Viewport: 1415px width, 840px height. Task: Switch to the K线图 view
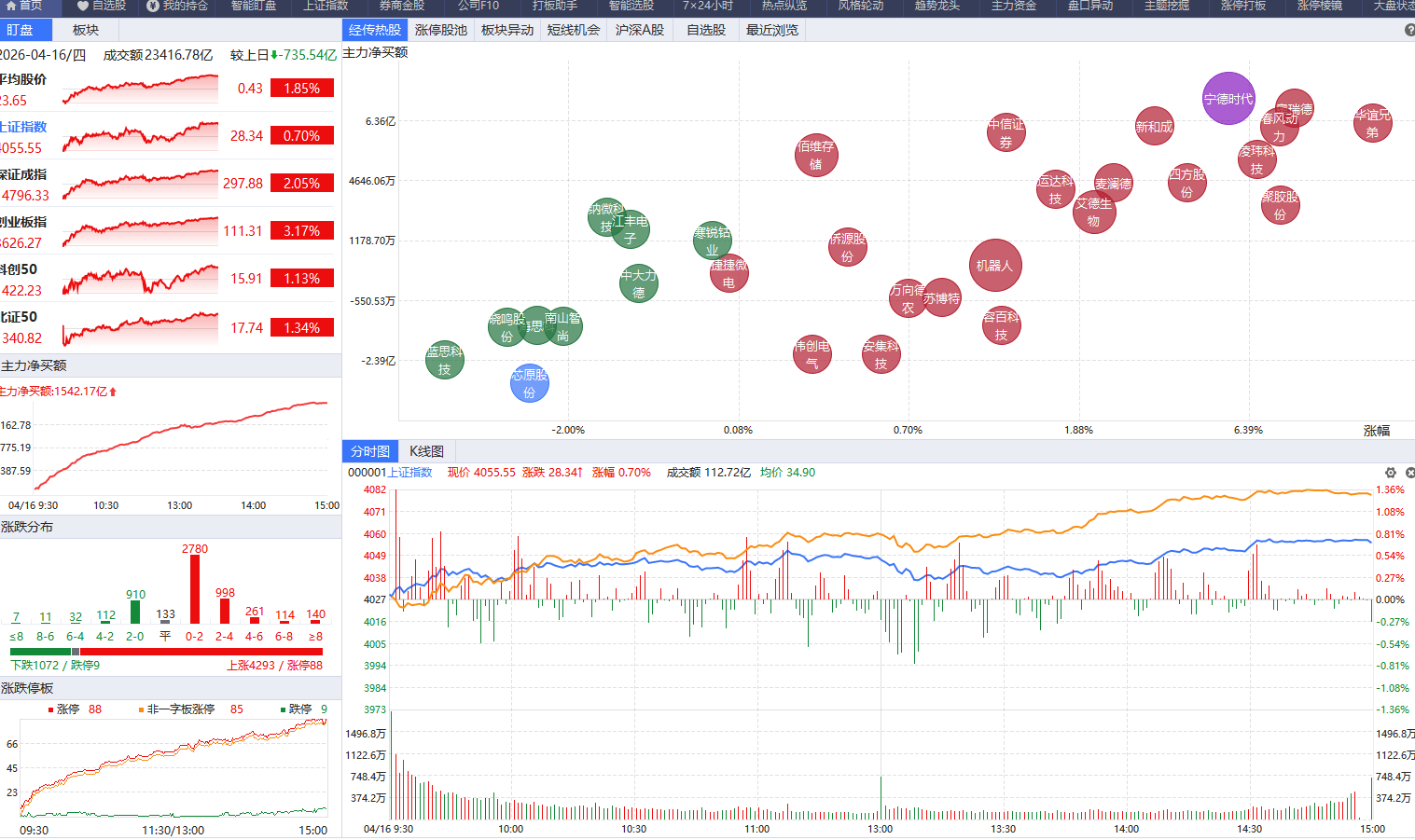tap(426, 451)
